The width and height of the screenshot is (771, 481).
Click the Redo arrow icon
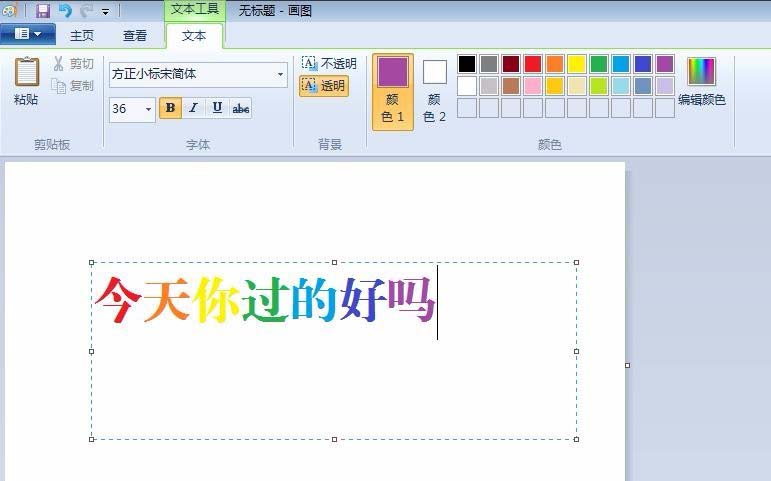pyautogui.click(x=87, y=10)
